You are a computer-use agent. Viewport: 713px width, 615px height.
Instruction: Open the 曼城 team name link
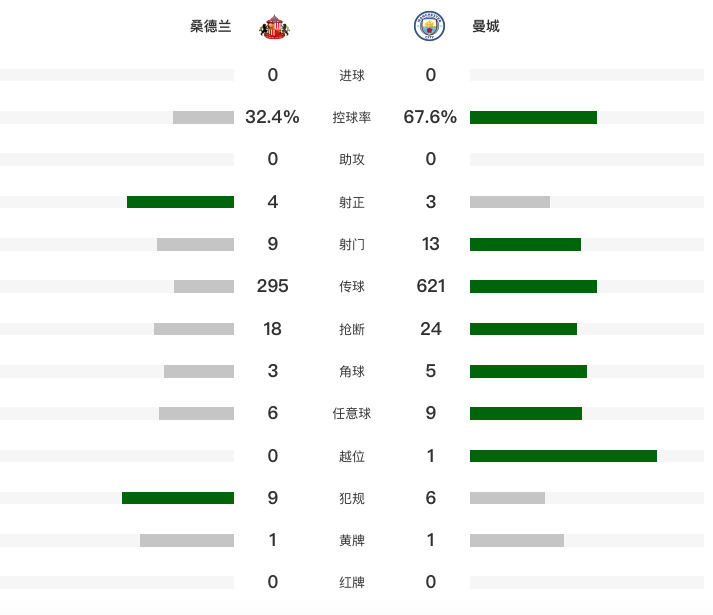(486, 27)
